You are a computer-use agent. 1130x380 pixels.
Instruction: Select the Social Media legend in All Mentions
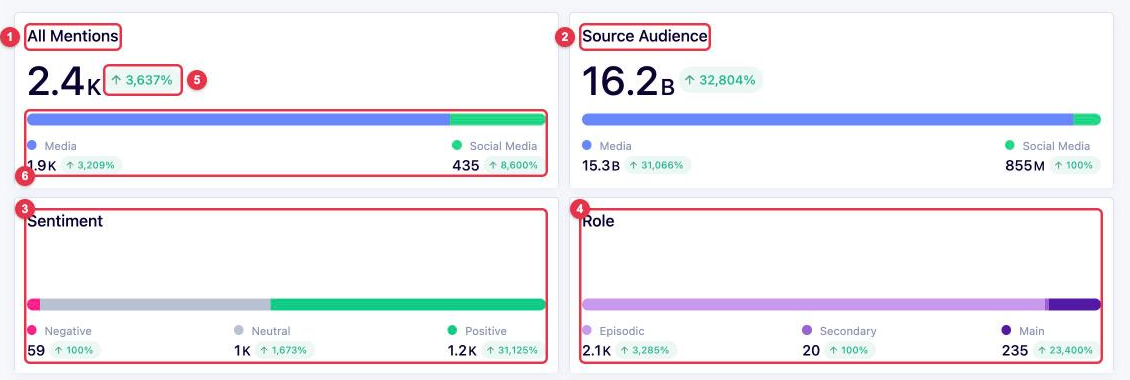494,146
